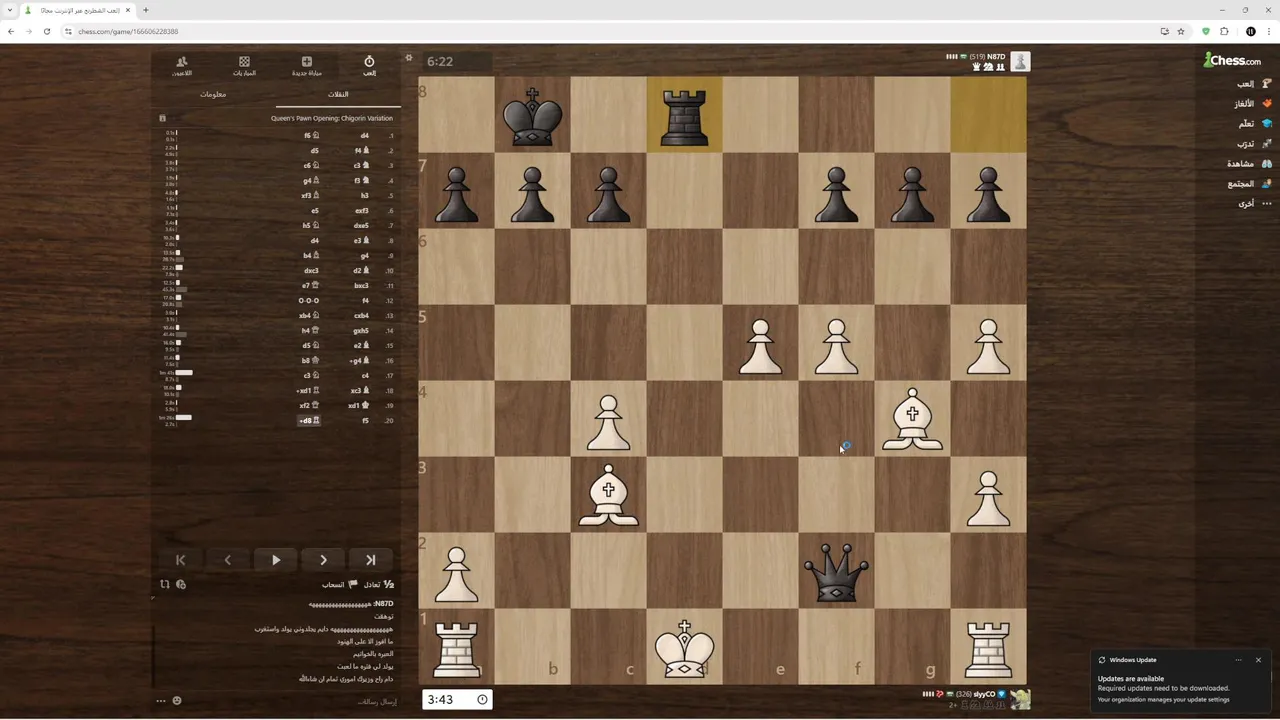Click player slyyCO's avatar
The image size is (1280, 720).
click(1020, 698)
